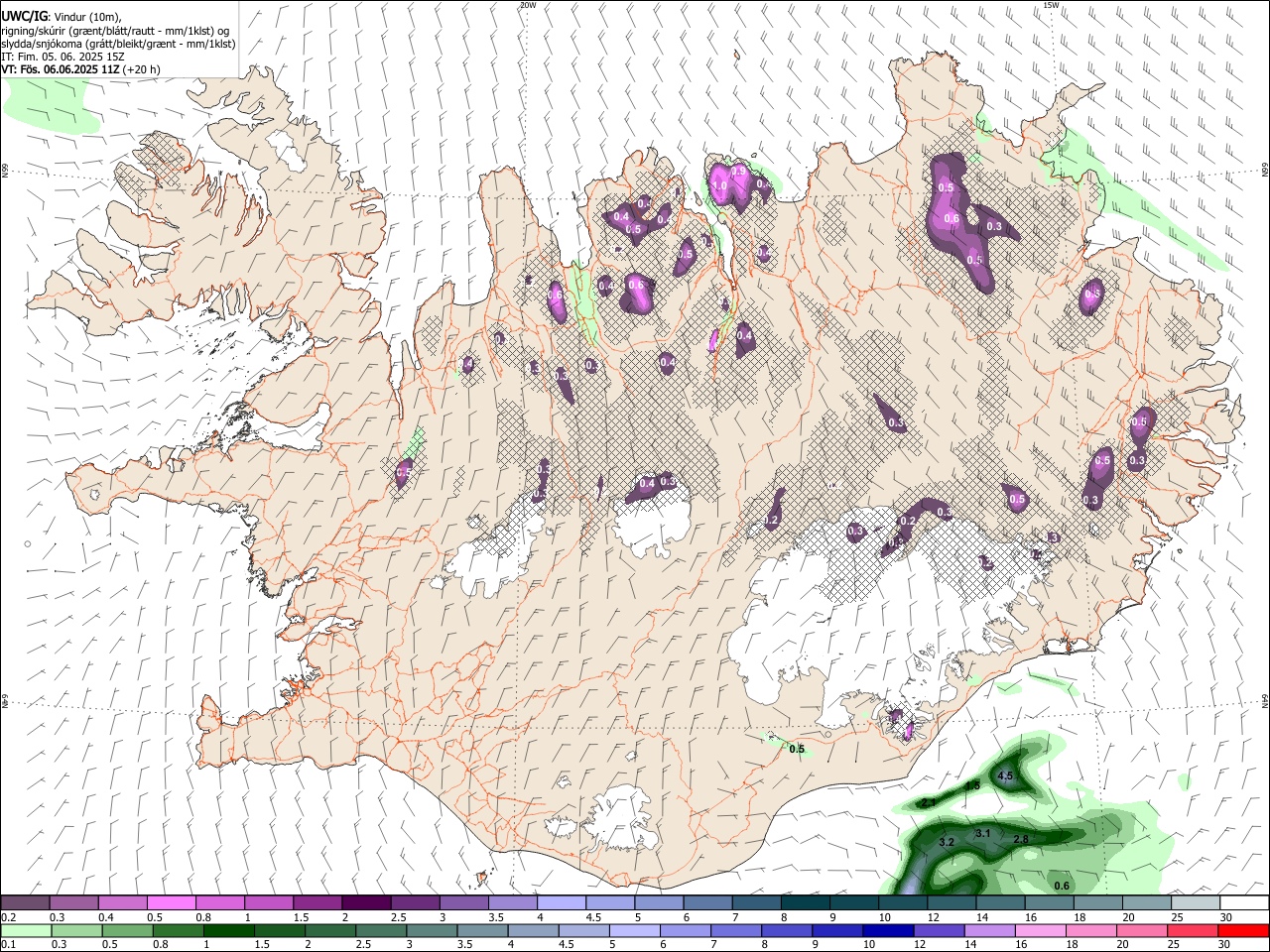Click the '15W' longitude label
Image resolution: width=1270 pixels, height=952 pixels.
point(1051,5)
